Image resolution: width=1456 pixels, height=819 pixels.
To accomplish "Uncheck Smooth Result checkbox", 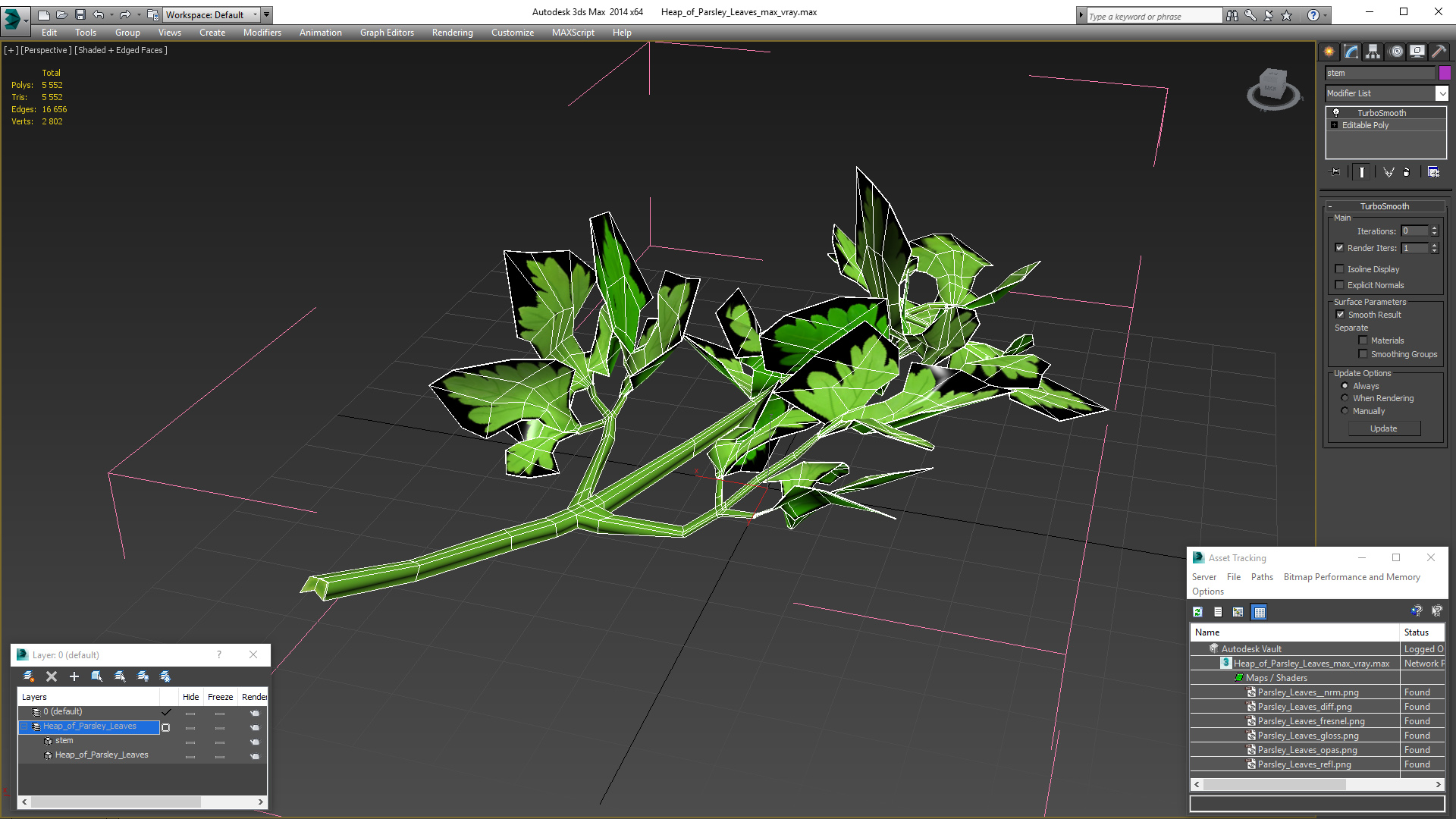I will pyautogui.click(x=1340, y=315).
